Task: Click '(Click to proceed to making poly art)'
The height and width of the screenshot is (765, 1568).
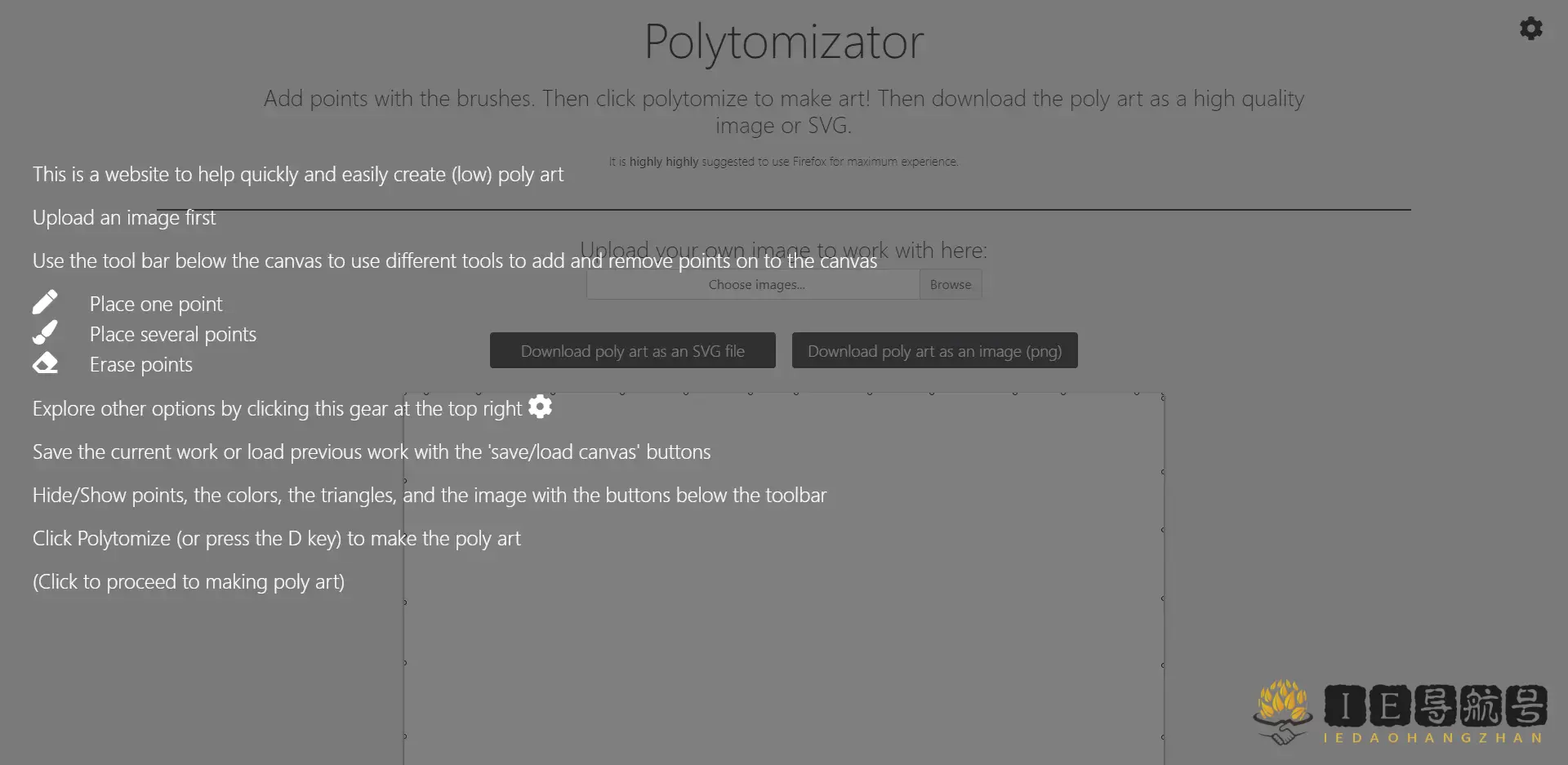Action: click(x=189, y=581)
